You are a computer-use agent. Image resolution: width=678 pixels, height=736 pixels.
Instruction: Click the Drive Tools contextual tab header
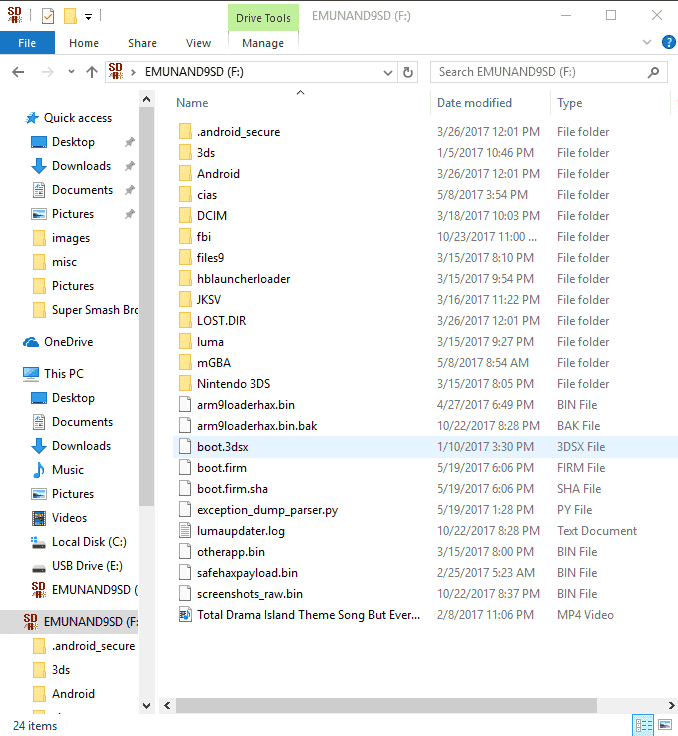point(263,18)
